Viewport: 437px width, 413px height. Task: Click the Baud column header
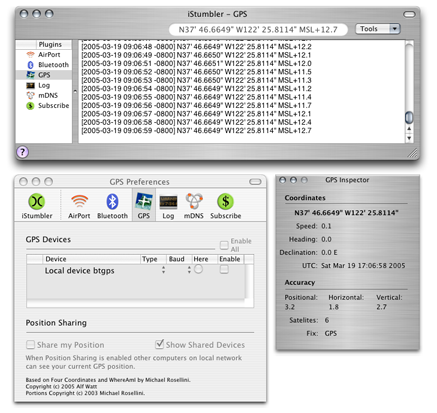click(x=179, y=259)
